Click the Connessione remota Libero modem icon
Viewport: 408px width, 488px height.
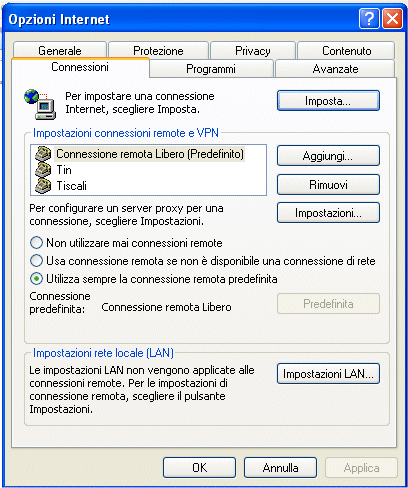(x=43, y=154)
